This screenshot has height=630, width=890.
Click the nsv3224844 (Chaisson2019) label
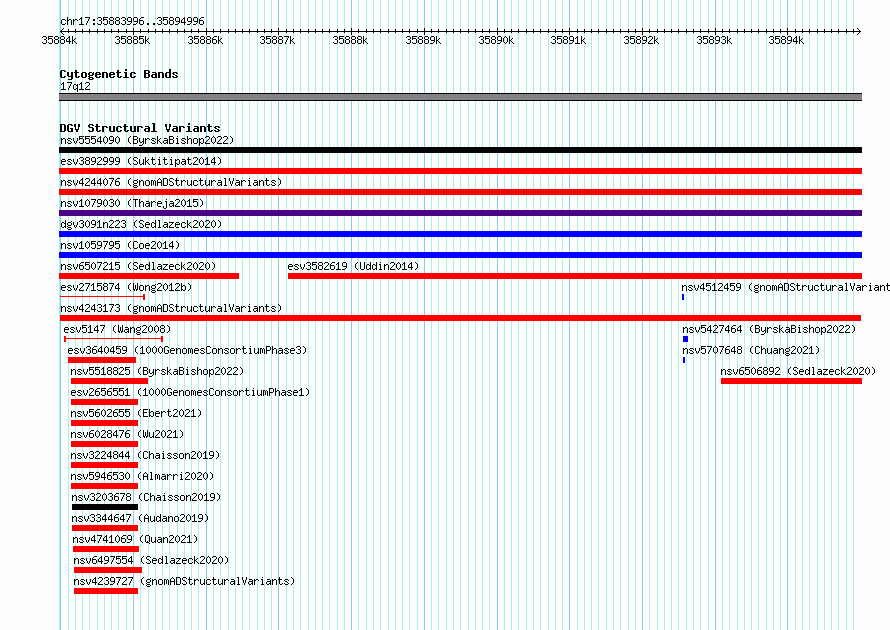[145, 455]
